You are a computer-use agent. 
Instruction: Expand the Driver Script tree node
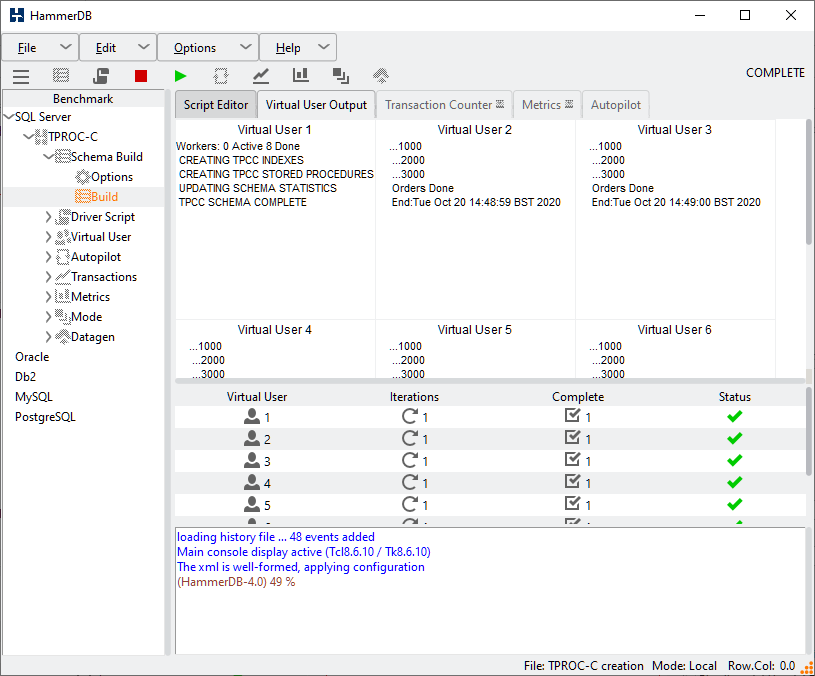pyautogui.click(x=49, y=217)
